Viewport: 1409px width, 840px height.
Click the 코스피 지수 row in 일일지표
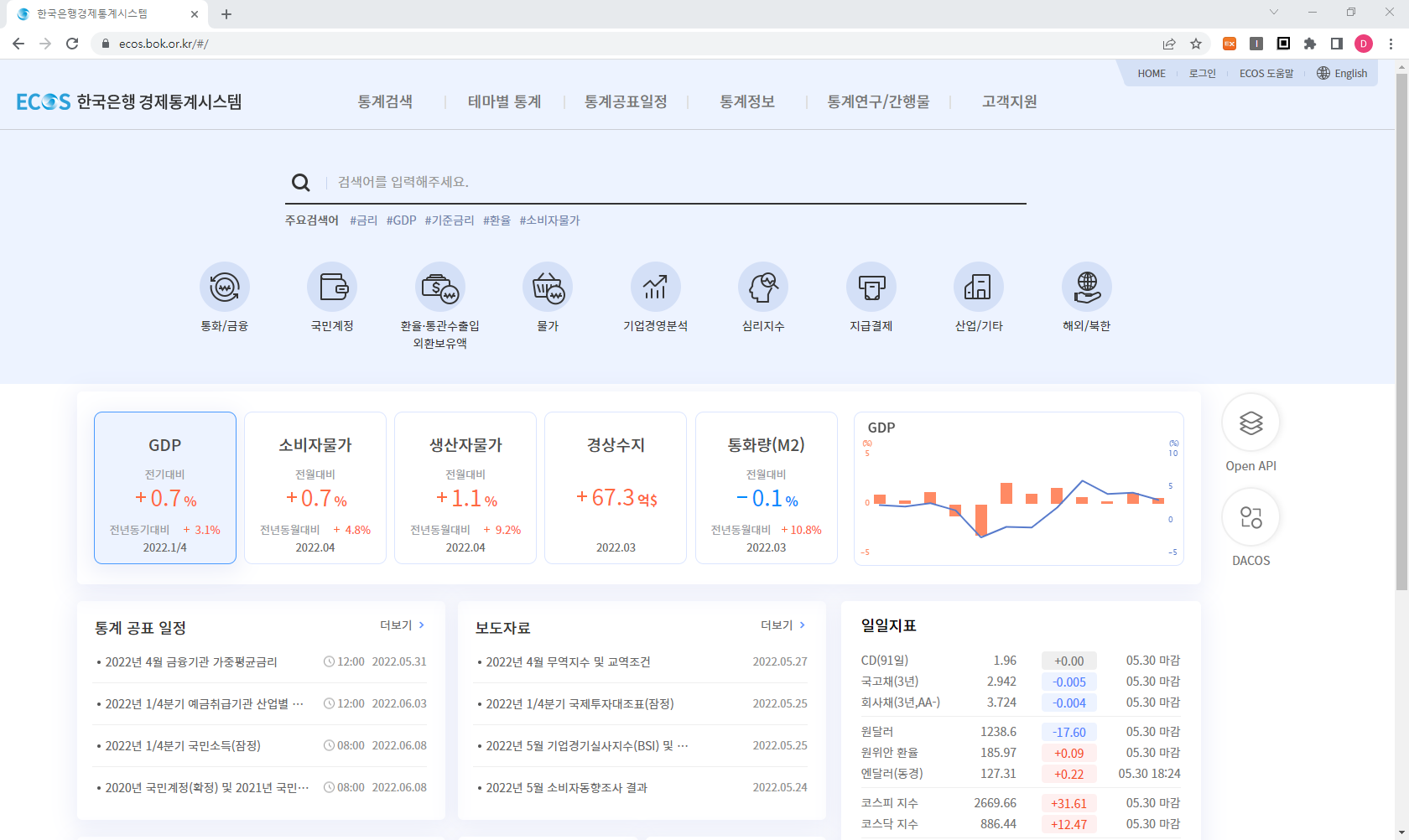(x=1021, y=803)
